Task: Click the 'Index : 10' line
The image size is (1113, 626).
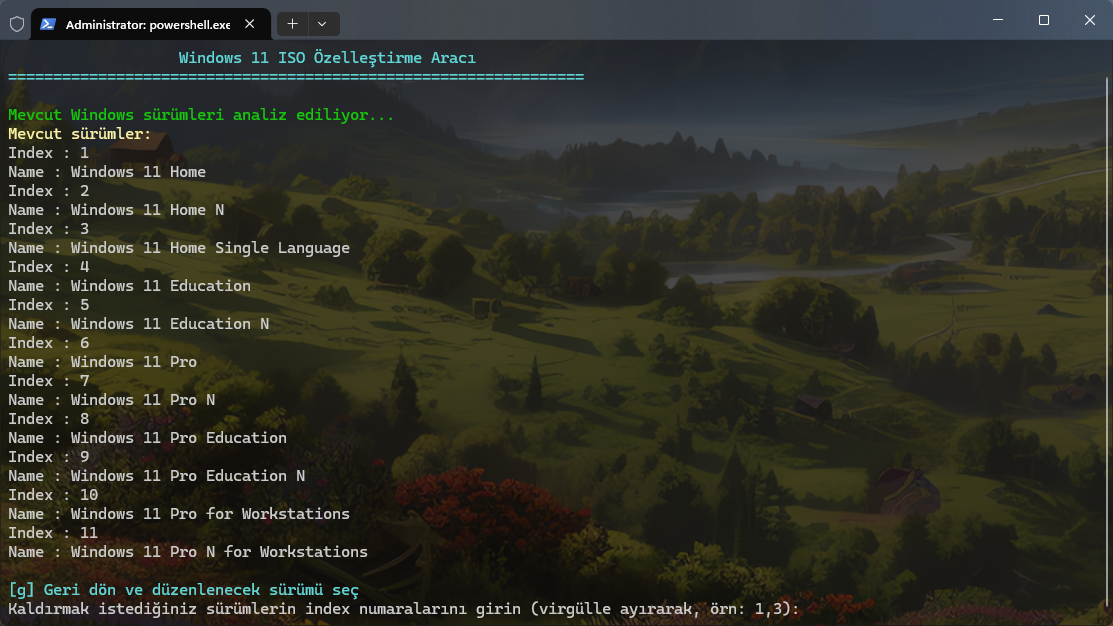Action: pyautogui.click(x=53, y=495)
